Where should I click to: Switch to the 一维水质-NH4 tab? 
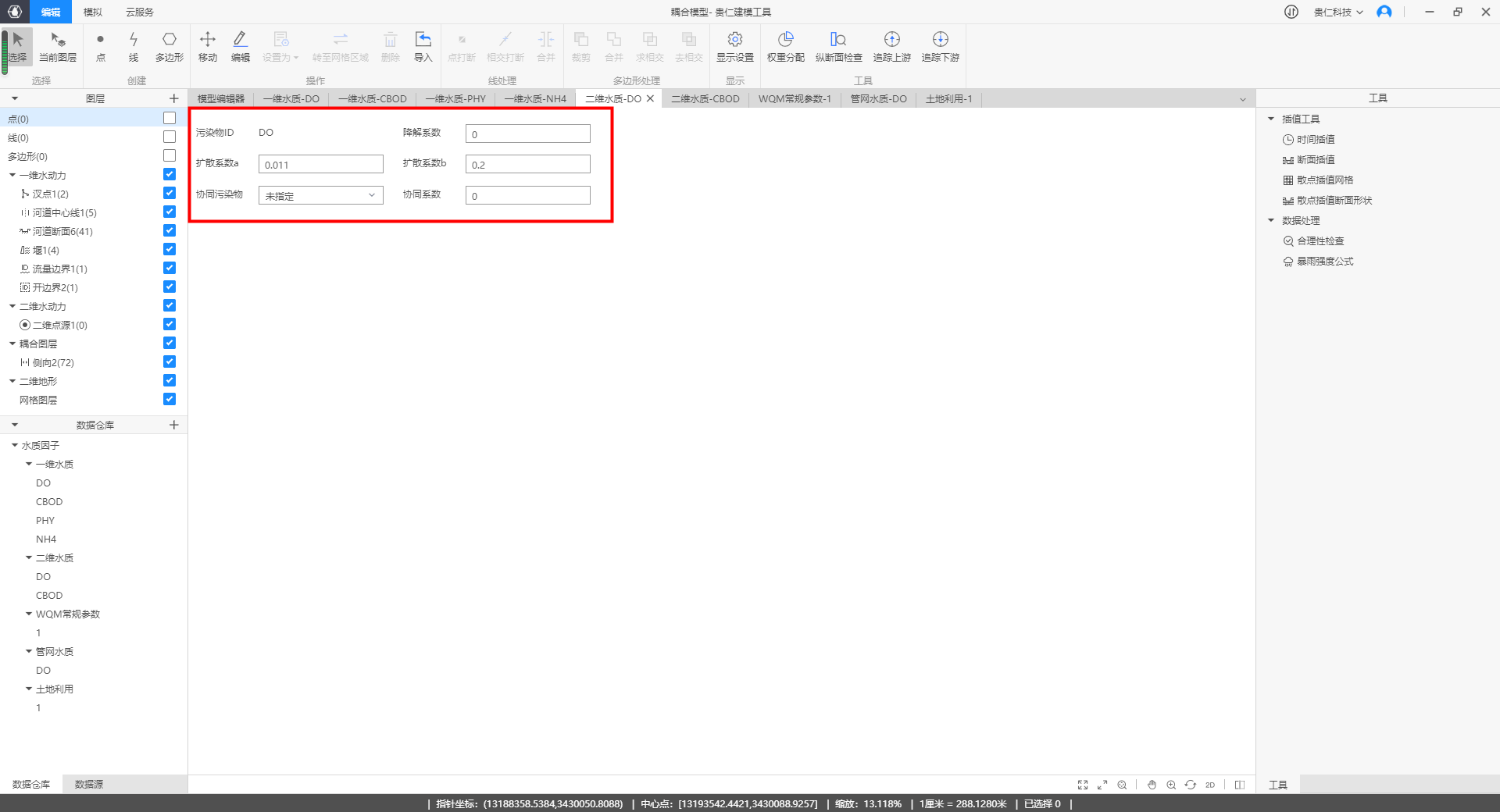[535, 99]
